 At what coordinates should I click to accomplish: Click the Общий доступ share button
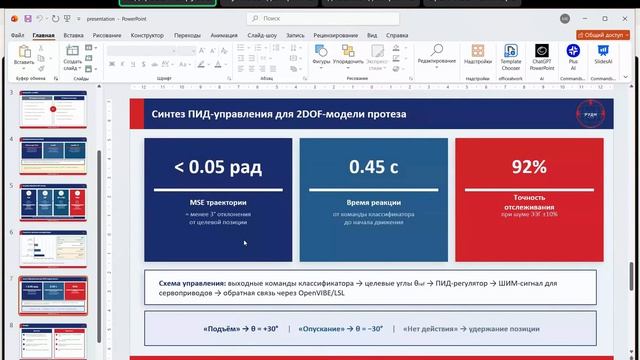click(x=603, y=35)
